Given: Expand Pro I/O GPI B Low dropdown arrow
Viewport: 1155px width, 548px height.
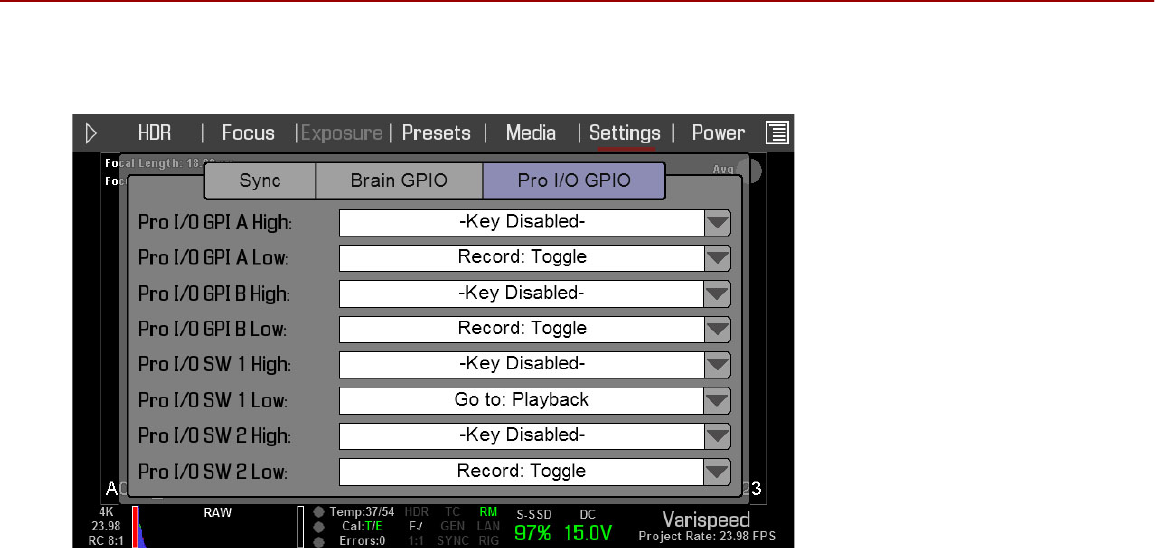Looking at the screenshot, I should (717, 329).
